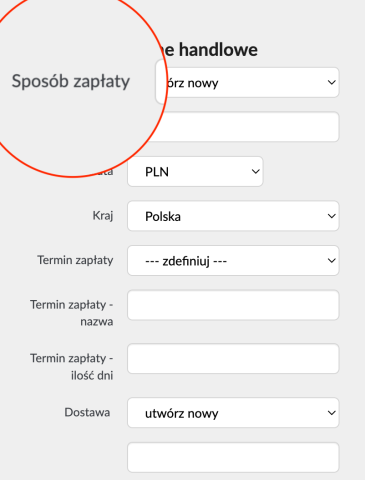Expand the Termin zapłaty zdefiniuj dropdown
Image resolution: width=365 pixels, height=480 pixels.
point(233,261)
